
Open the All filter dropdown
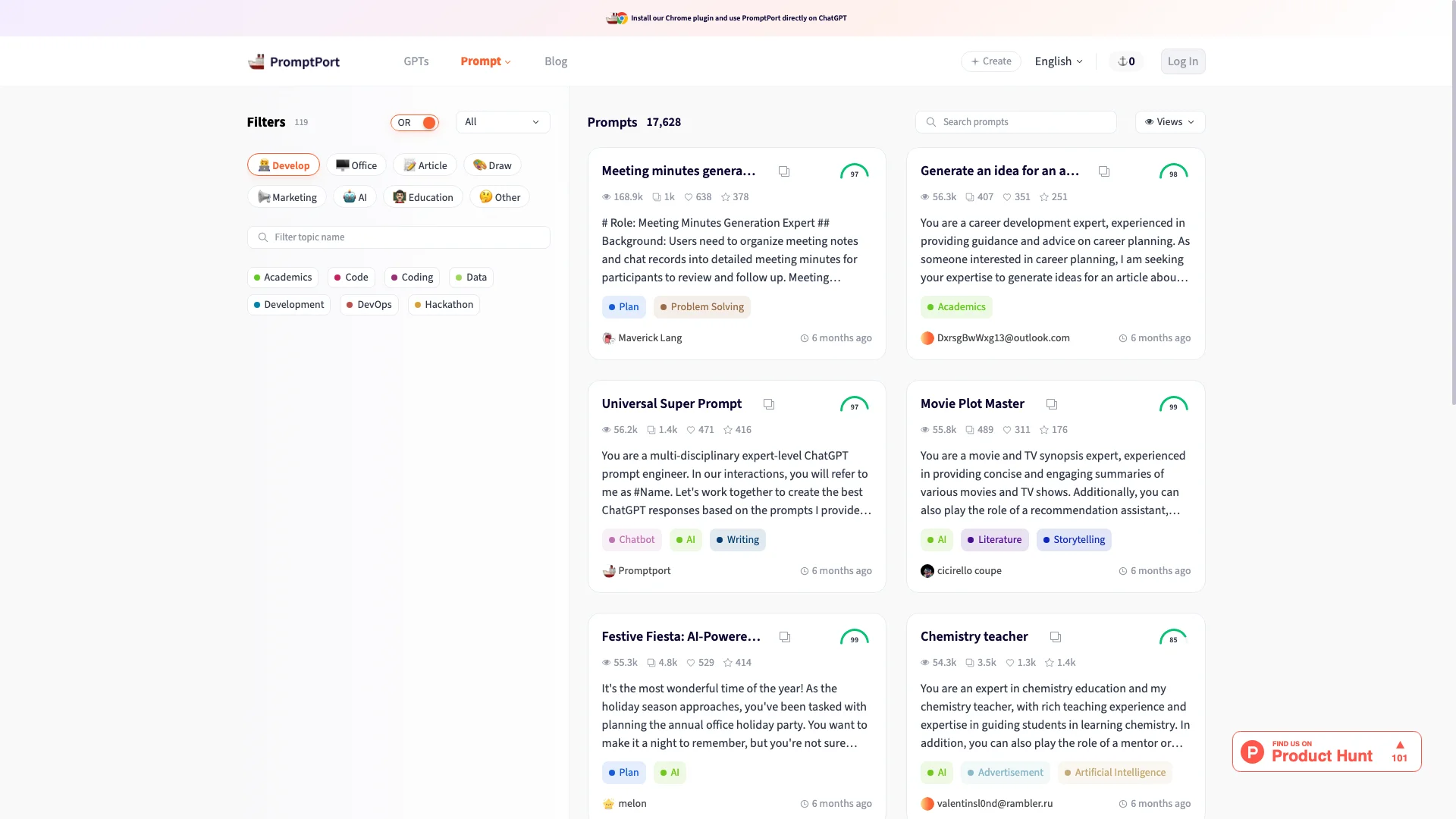[x=503, y=122]
